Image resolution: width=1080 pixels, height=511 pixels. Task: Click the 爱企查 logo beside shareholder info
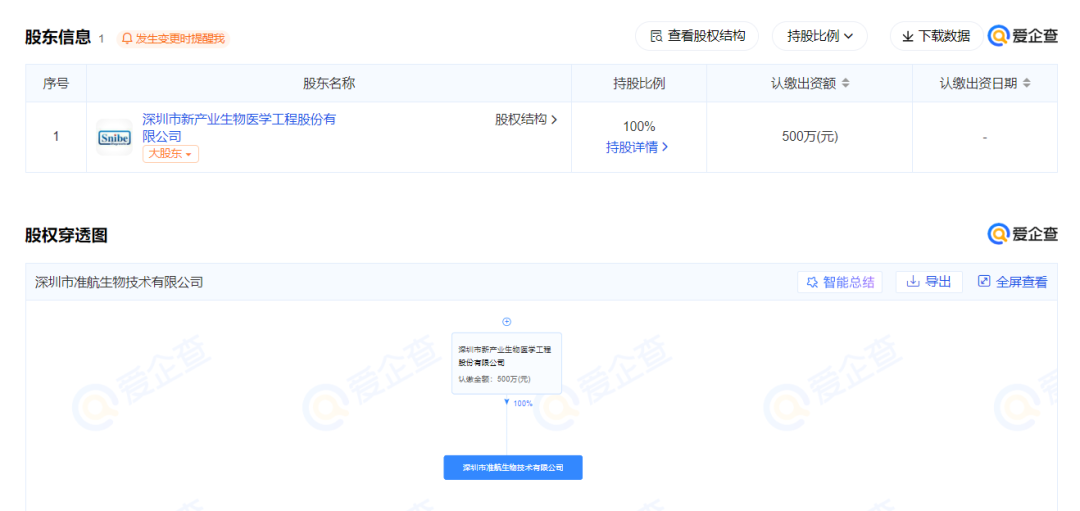tap(1023, 36)
